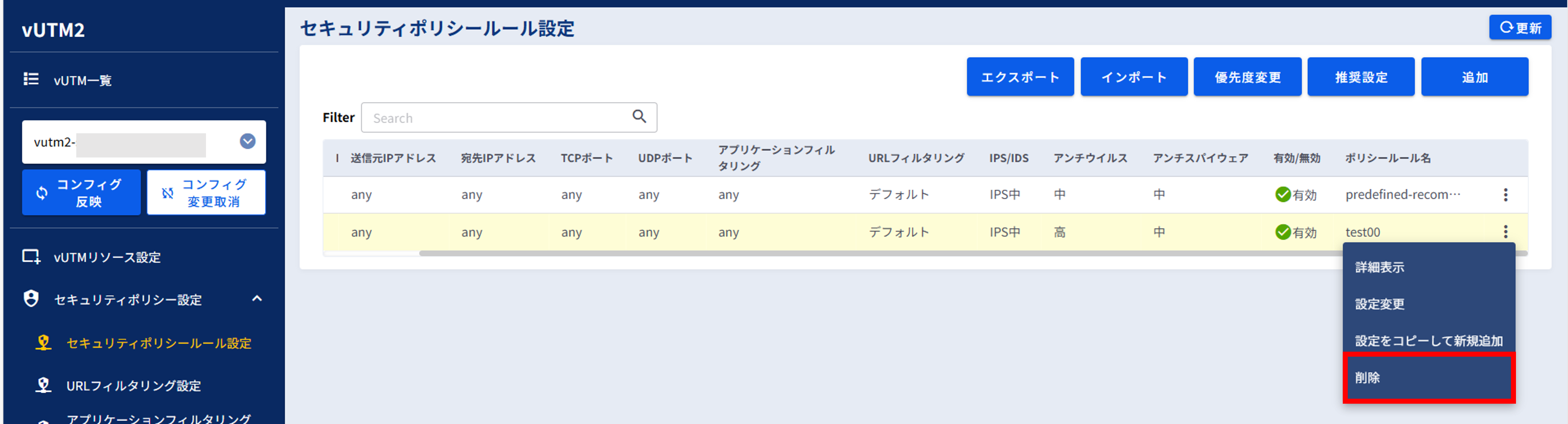This screenshot has width=1568, height=424.
Task: Choose 削除 from the context menu
Action: [x=1428, y=378]
